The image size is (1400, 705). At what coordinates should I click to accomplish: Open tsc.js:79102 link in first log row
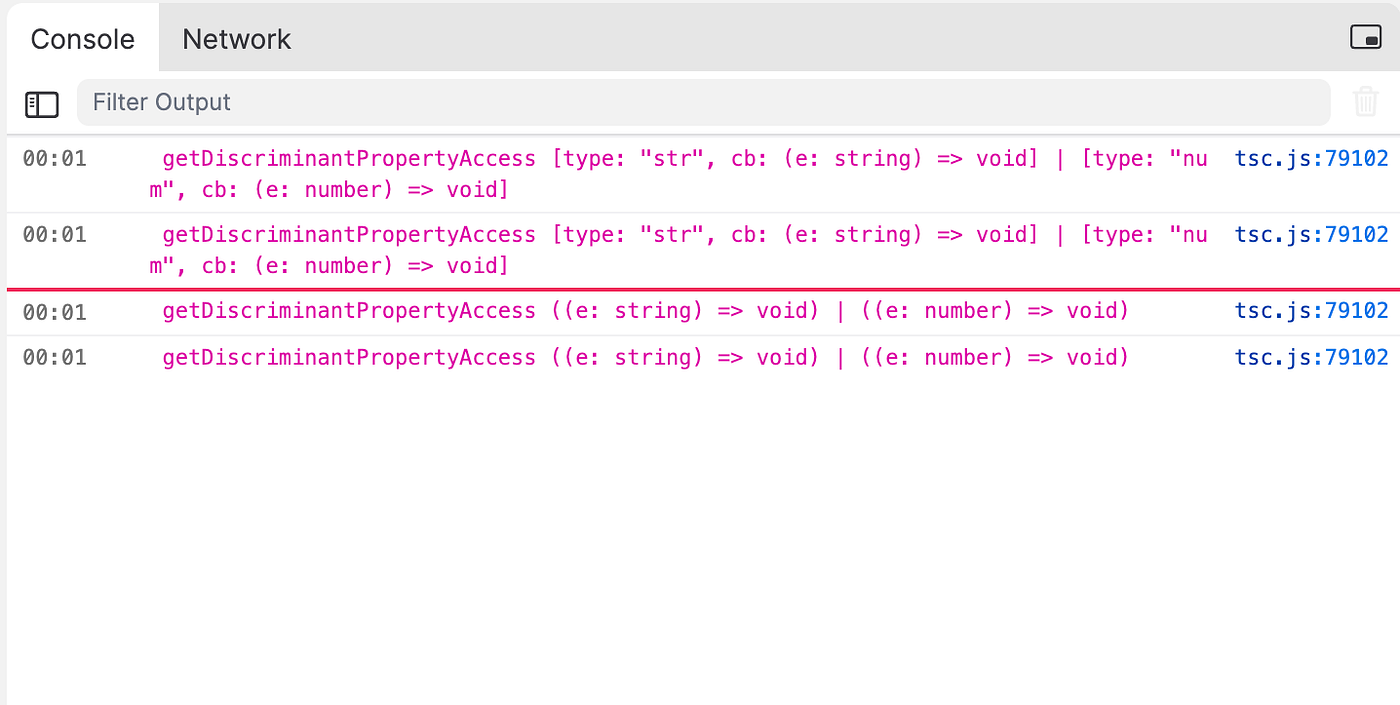(1311, 158)
